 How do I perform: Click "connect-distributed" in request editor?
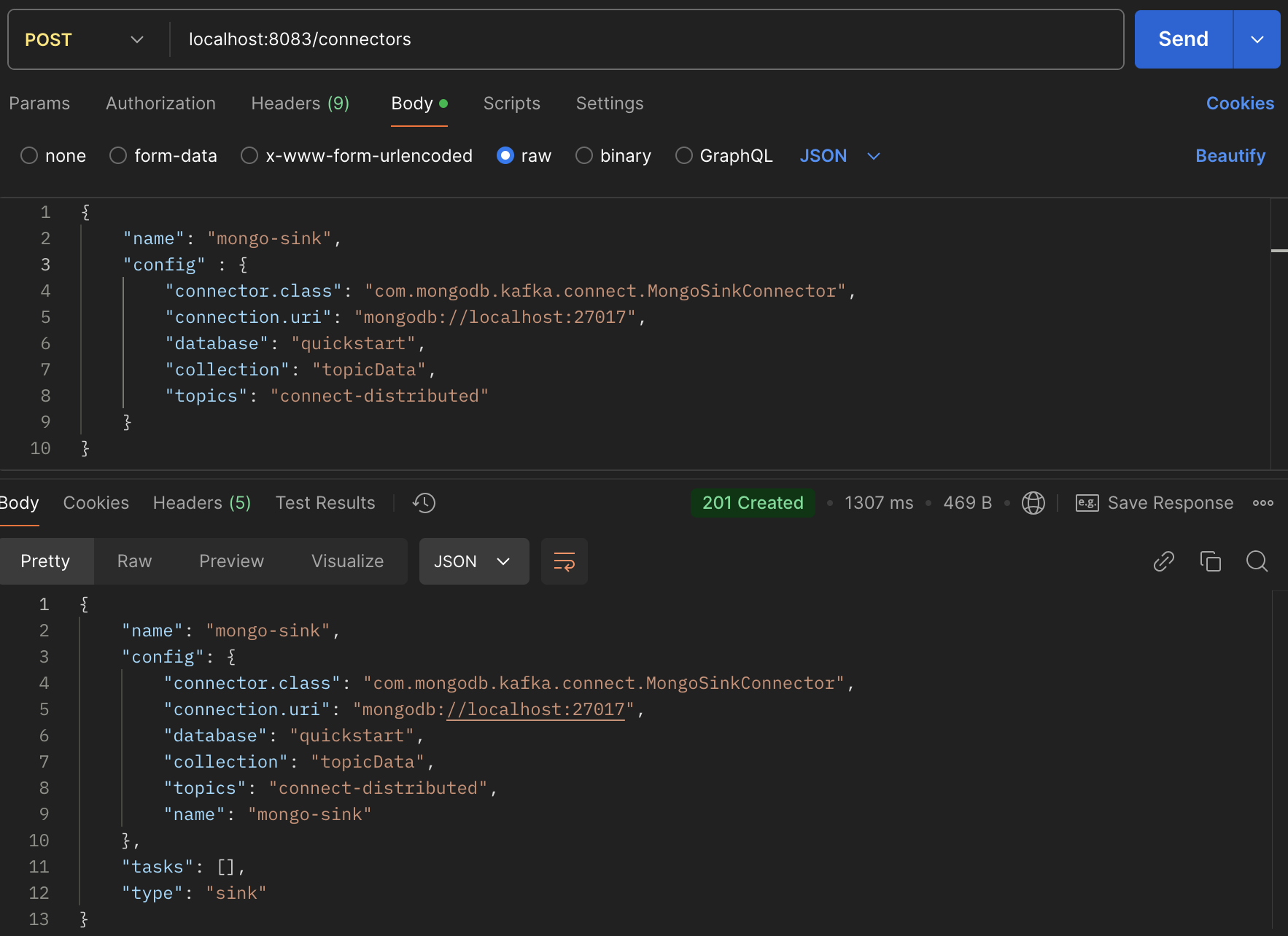pyautogui.click(x=379, y=396)
